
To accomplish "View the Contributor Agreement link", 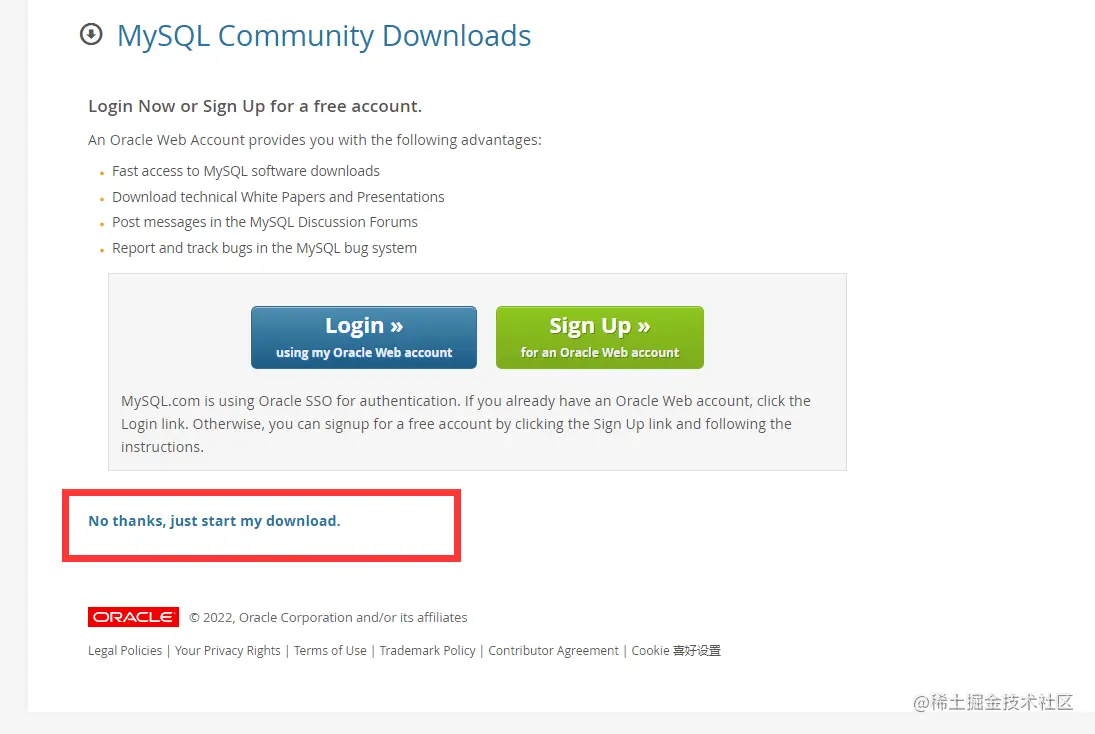I will [553, 650].
